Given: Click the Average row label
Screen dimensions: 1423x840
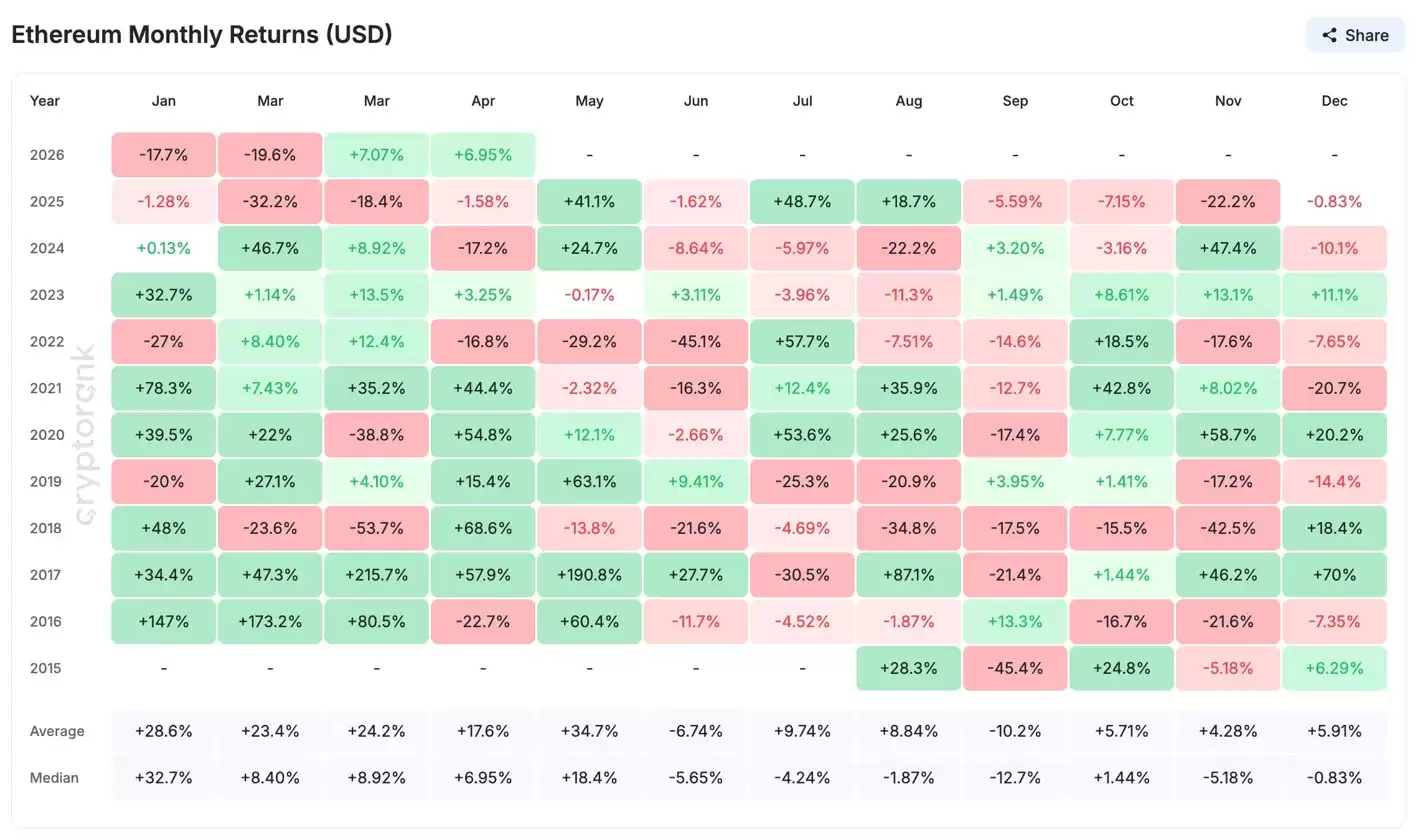Looking at the screenshot, I should 57,731.
